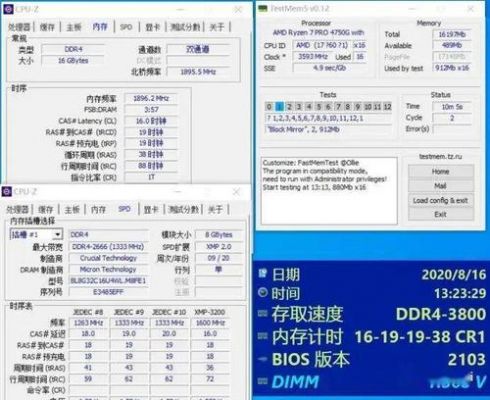Click the Home button in TestMem5
490x400 pixels.
(441, 172)
